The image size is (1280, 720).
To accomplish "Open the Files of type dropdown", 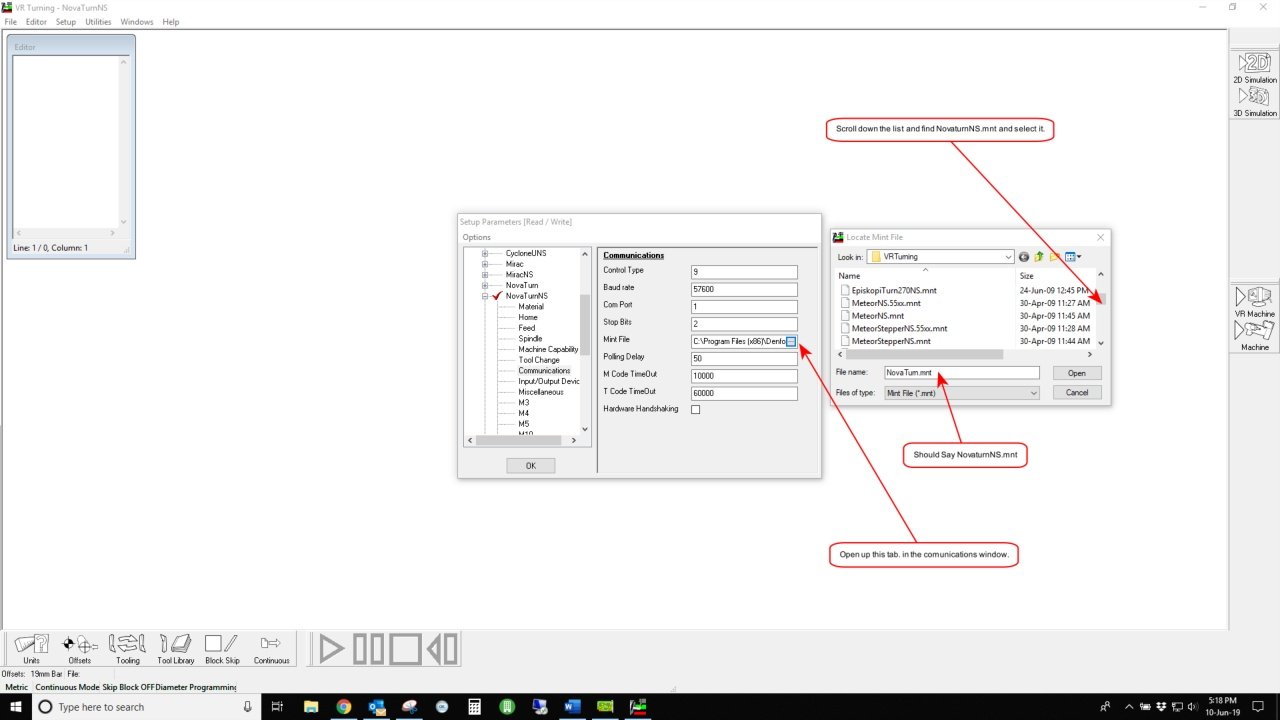I will pyautogui.click(x=1033, y=393).
